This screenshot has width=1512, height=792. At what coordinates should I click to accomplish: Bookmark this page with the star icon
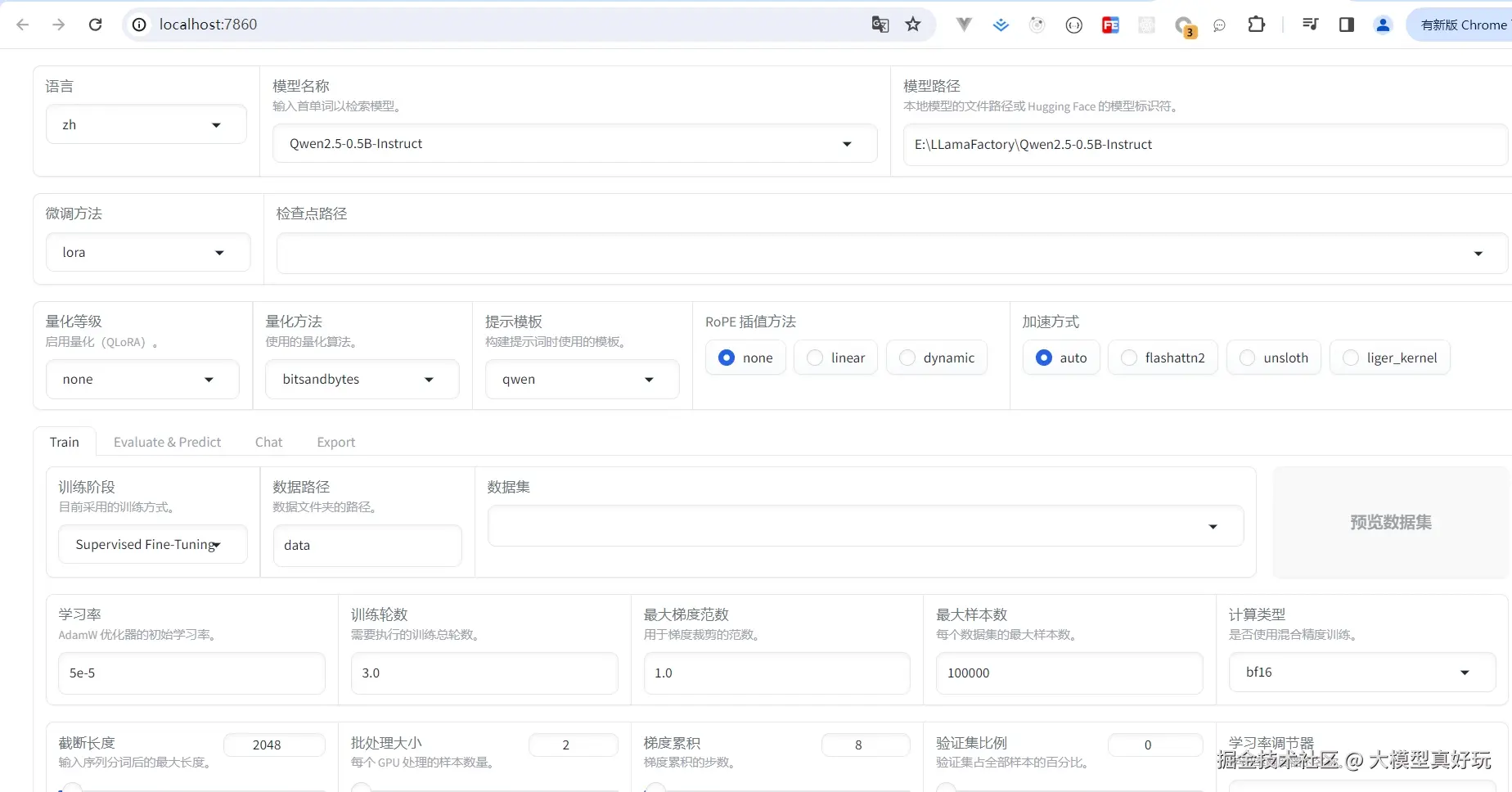click(x=913, y=25)
